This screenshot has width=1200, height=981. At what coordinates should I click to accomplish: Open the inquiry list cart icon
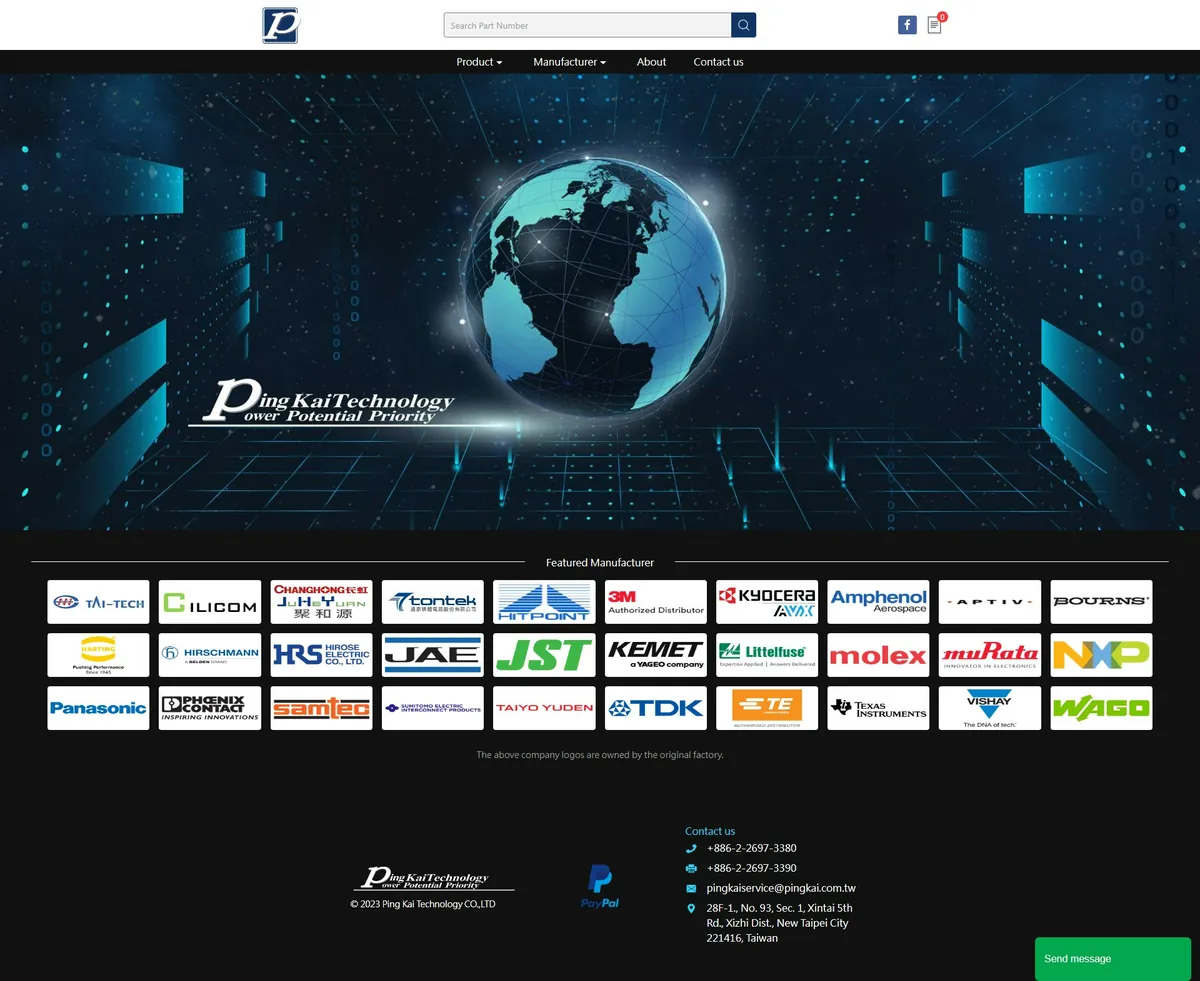(x=934, y=25)
